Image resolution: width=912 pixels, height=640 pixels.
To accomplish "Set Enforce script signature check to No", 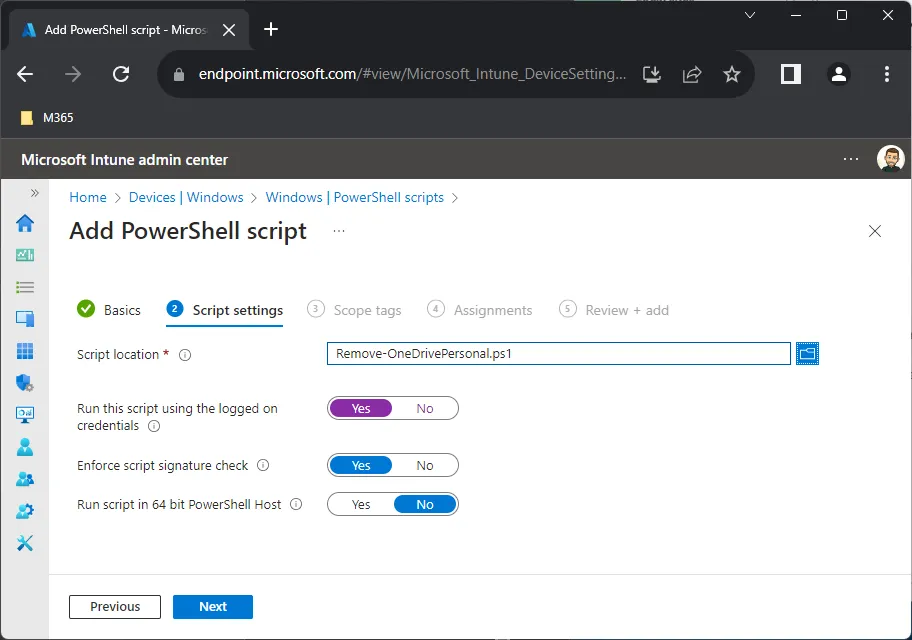I will coord(425,465).
